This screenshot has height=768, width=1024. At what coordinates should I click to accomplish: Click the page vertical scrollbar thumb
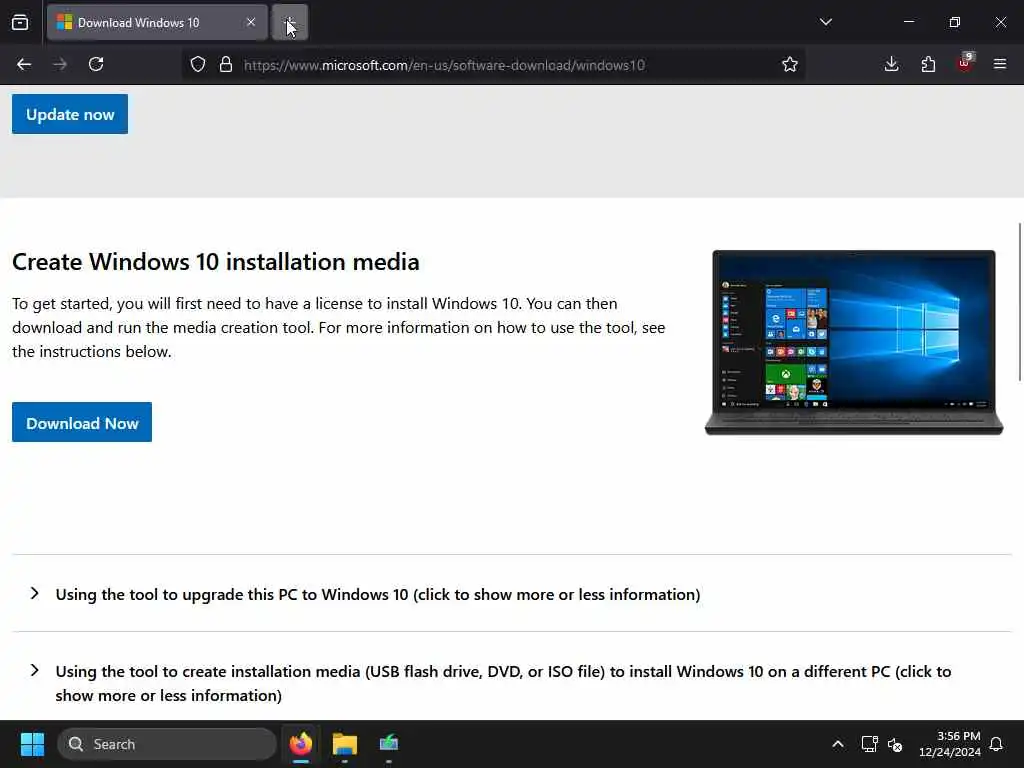coord(1019,301)
